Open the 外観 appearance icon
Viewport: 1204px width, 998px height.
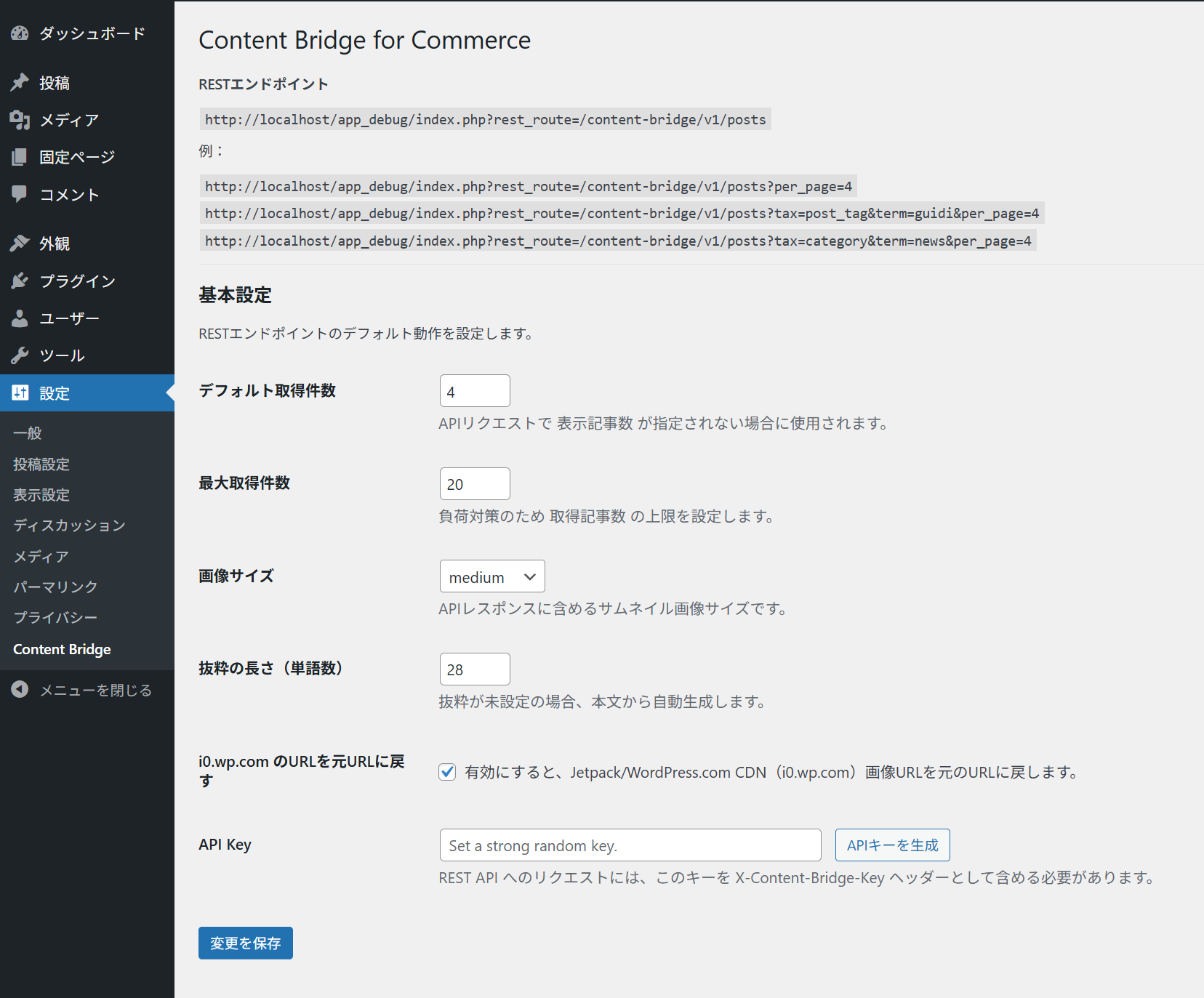(20, 243)
